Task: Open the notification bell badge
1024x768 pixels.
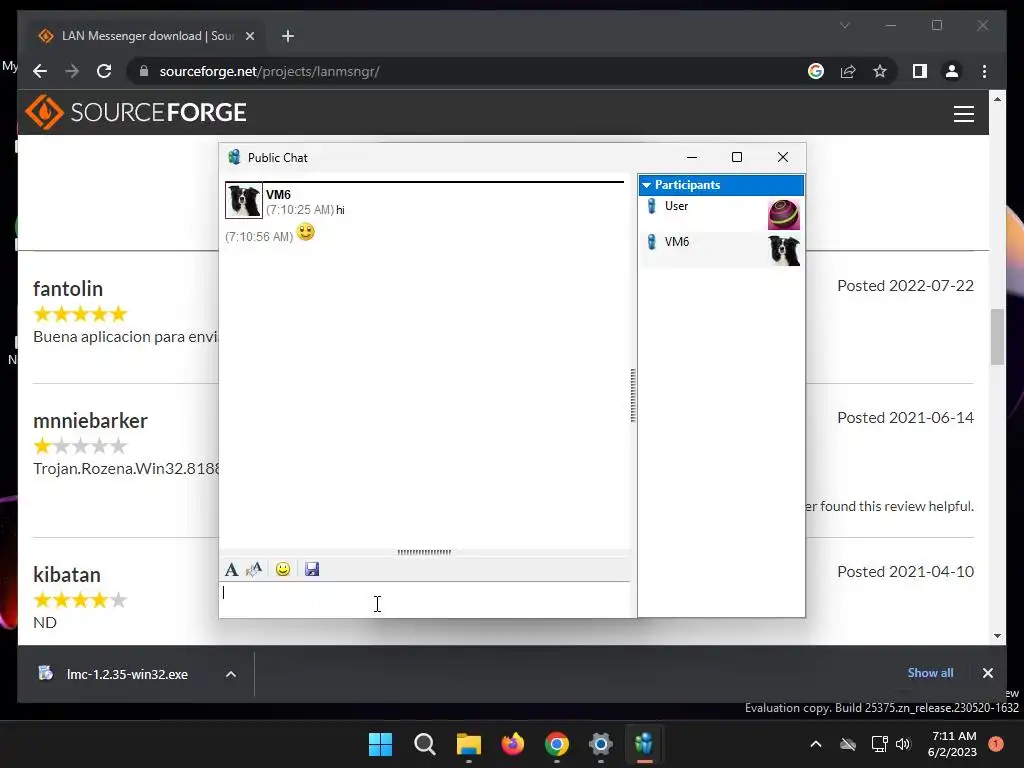Action: coord(995,744)
